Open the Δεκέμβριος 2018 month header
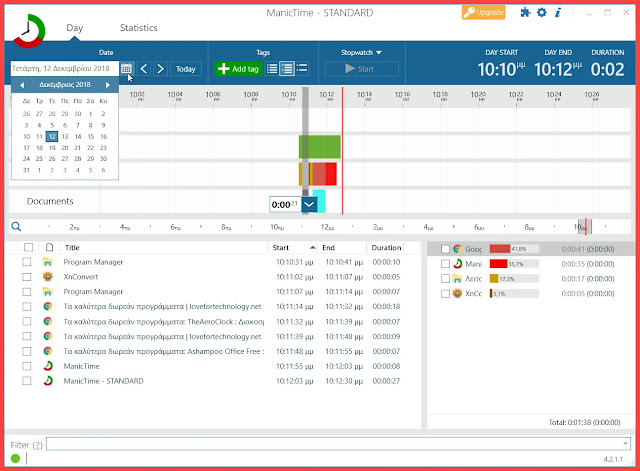 pyautogui.click(x=65, y=84)
